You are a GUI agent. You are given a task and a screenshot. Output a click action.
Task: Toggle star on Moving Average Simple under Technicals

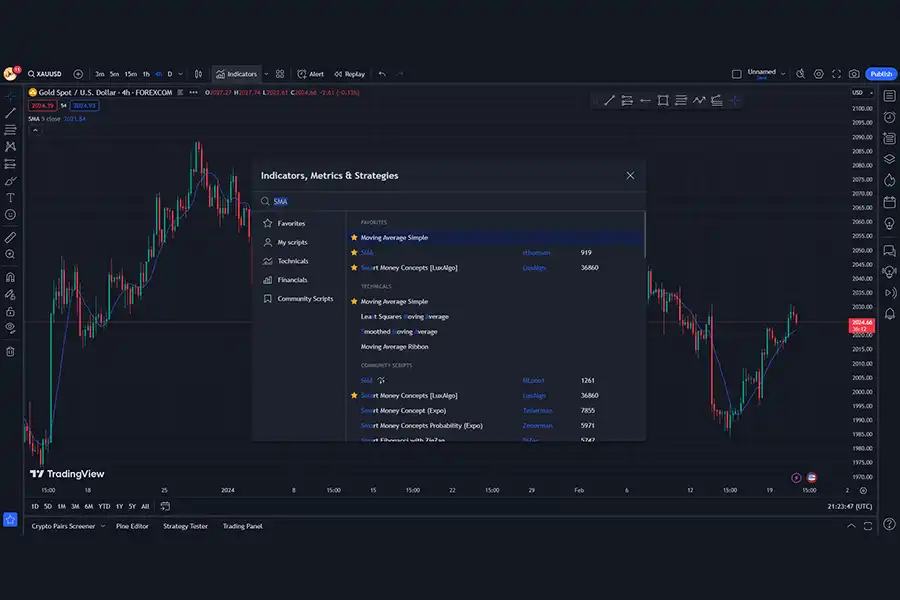(x=354, y=301)
